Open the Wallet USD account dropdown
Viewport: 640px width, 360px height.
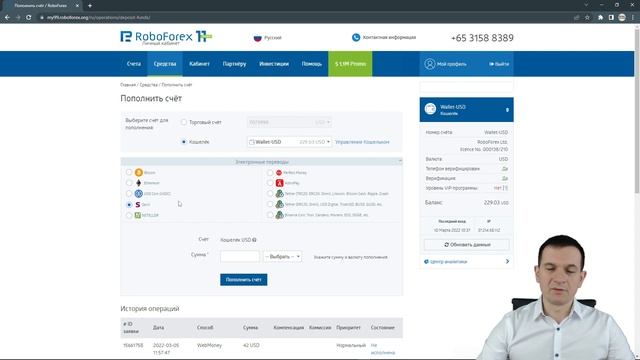[x=289, y=142]
